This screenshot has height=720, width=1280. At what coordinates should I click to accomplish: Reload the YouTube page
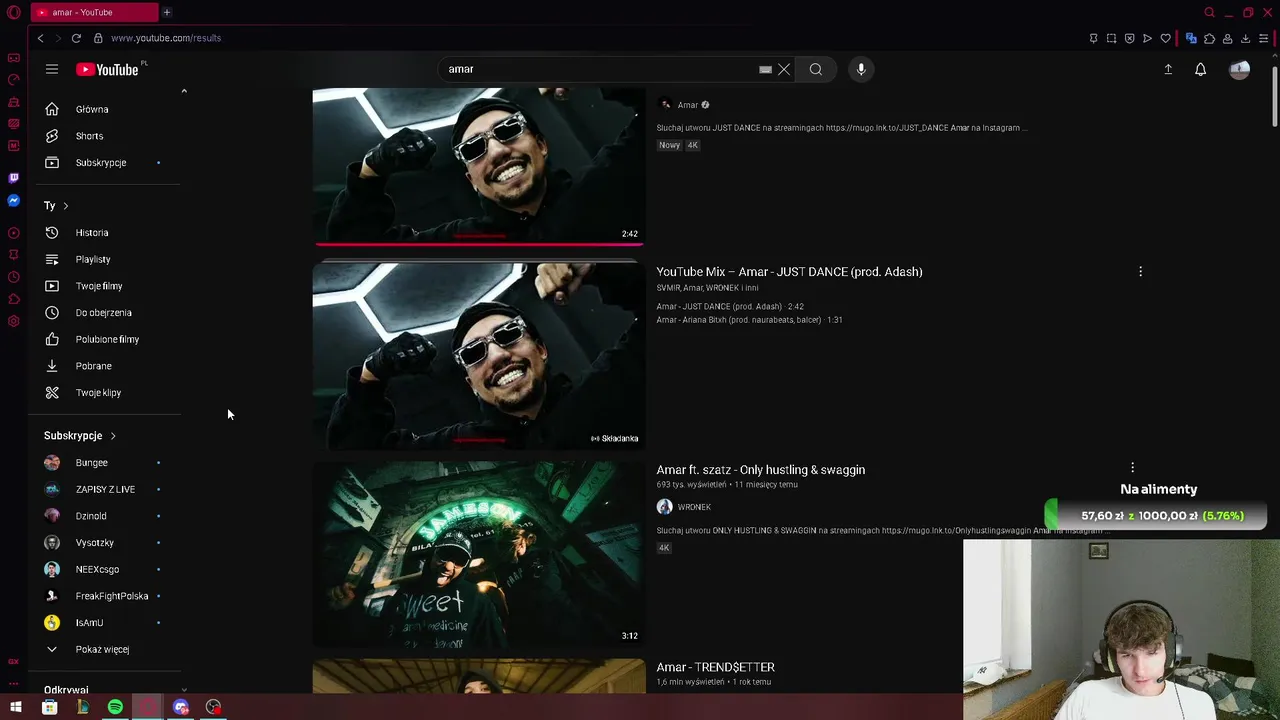click(76, 38)
